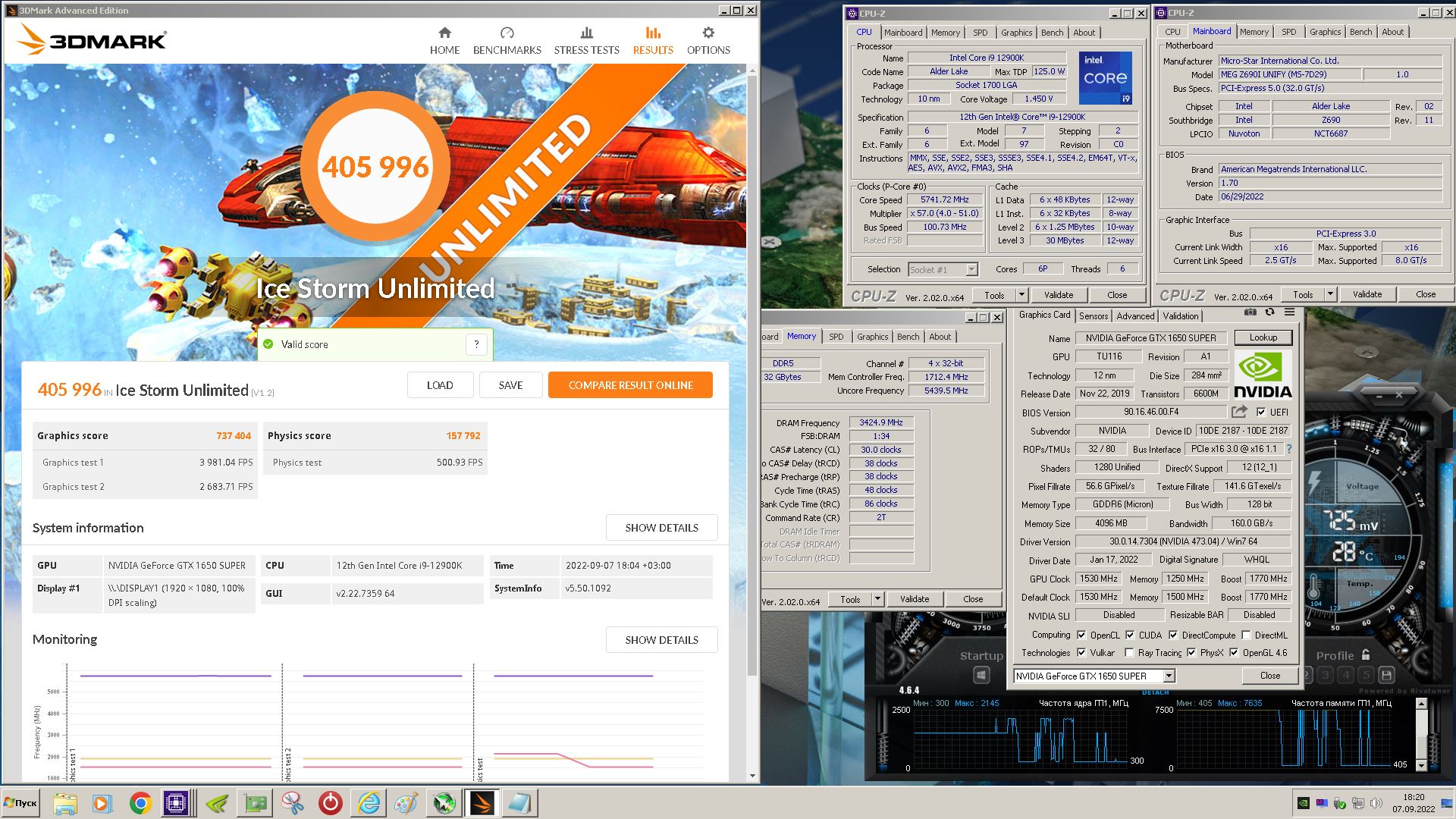Open the OPTIONS gear icon in 3DMark
The width and height of the screenshot is (1456, 819).
click(x=708, y=33)
